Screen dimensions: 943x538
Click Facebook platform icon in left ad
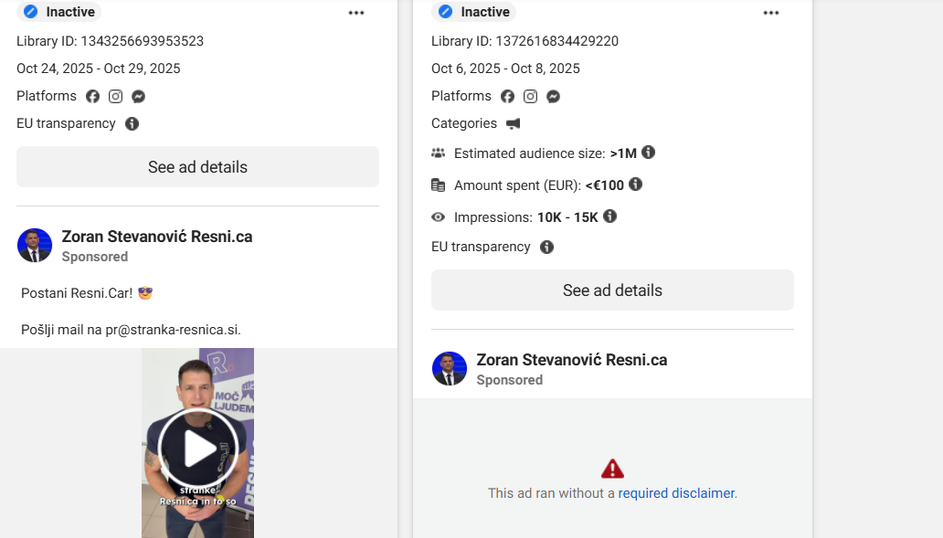(93, 97)
